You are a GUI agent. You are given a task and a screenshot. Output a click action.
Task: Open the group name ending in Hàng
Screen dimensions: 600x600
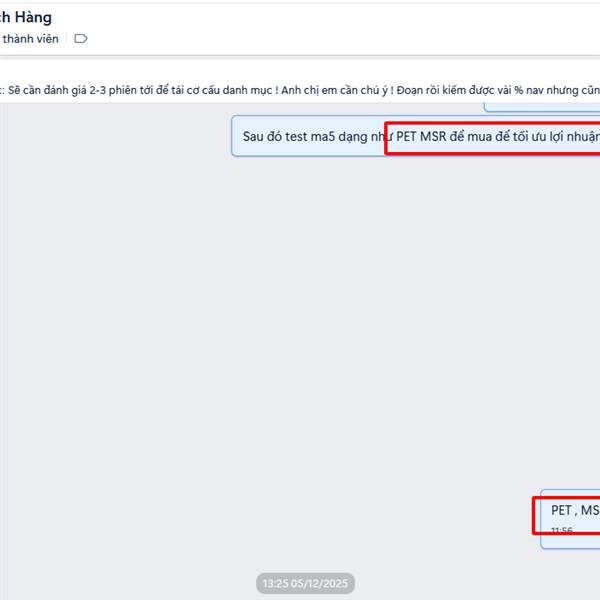click(26, 18)
